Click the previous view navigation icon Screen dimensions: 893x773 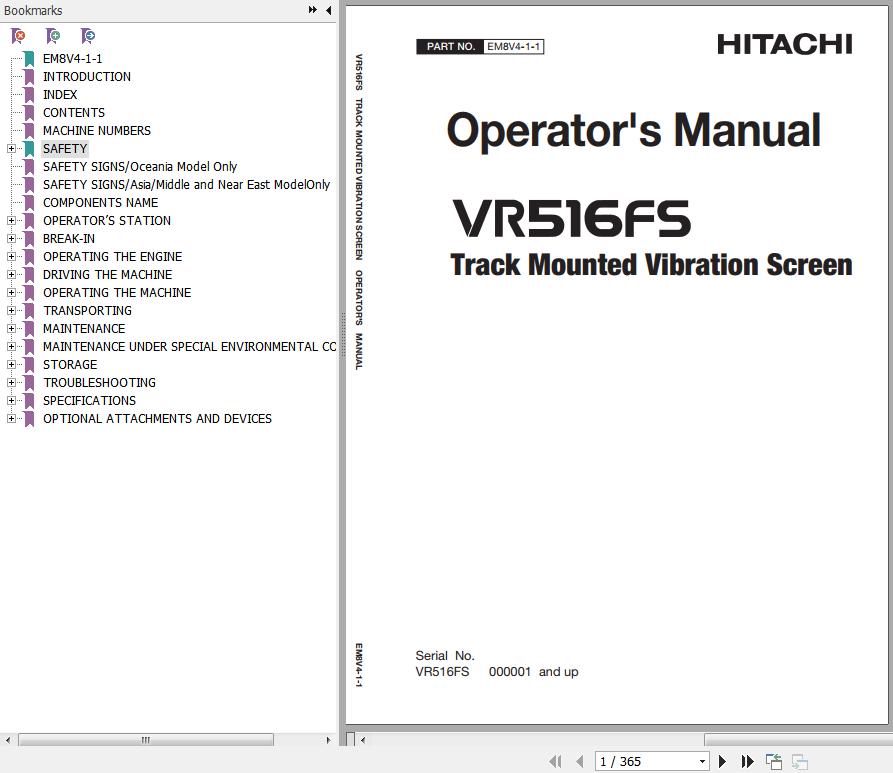click(774, 761)
